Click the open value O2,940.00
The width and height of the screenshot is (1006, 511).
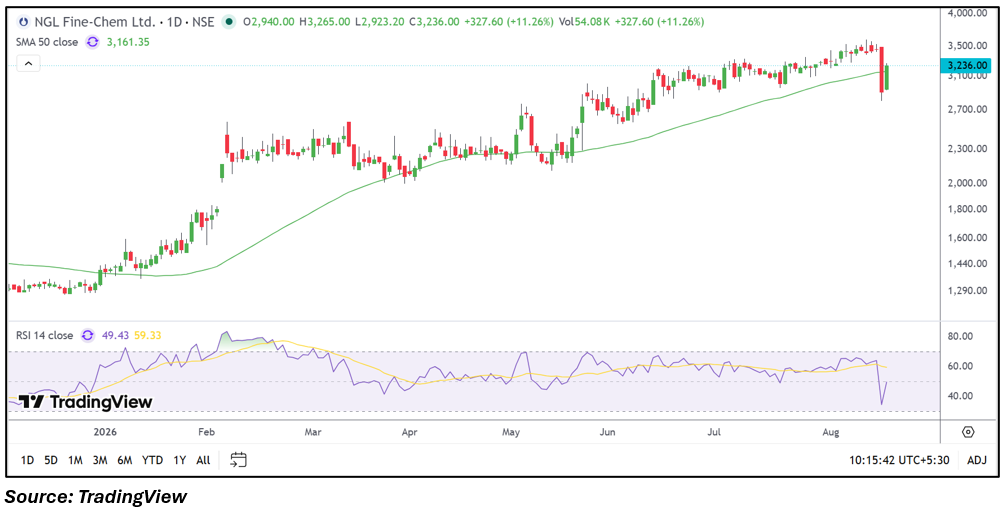tap(269, 22)
